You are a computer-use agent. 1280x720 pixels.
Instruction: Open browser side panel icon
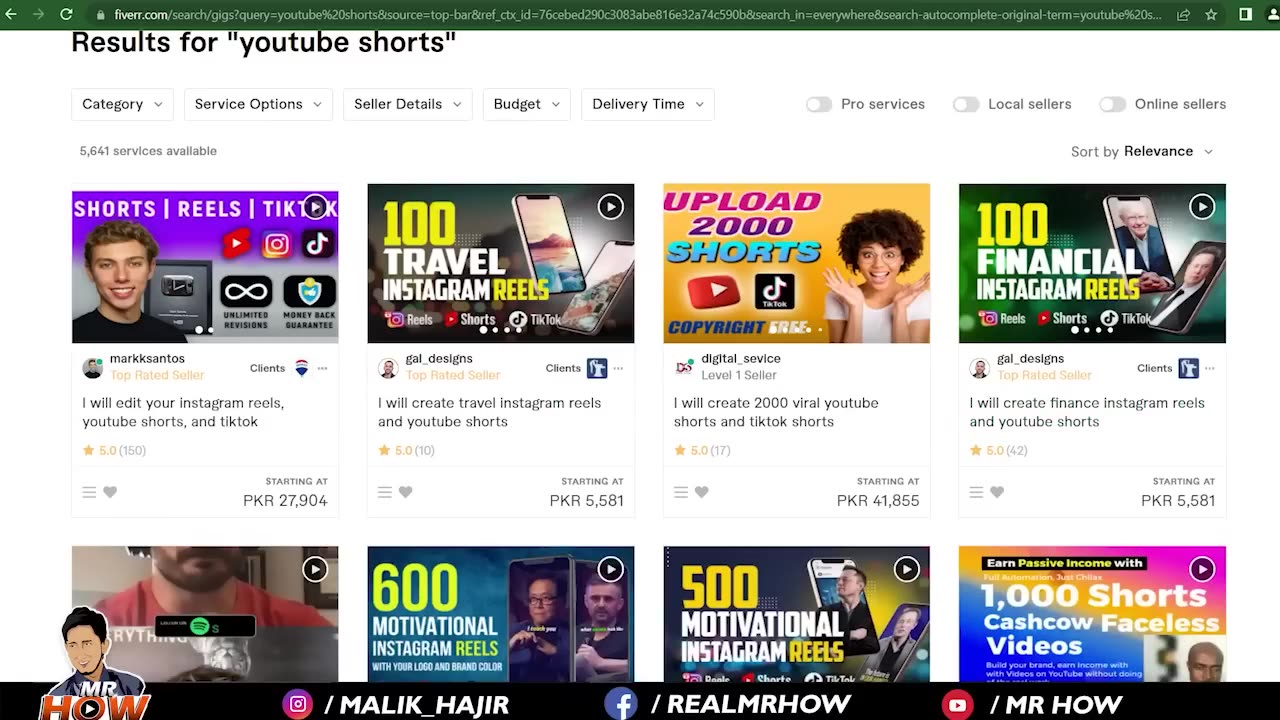(x=1245, y=14)
